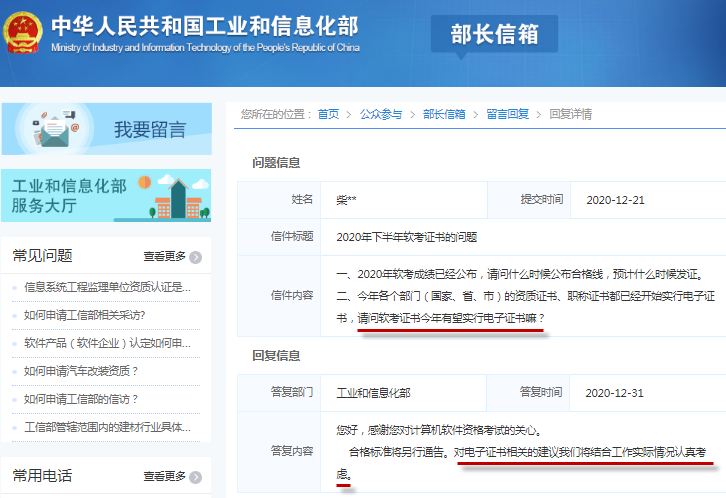Click arrow icon beside 常用电话 查看更多
726x498 pixels.
195,477
